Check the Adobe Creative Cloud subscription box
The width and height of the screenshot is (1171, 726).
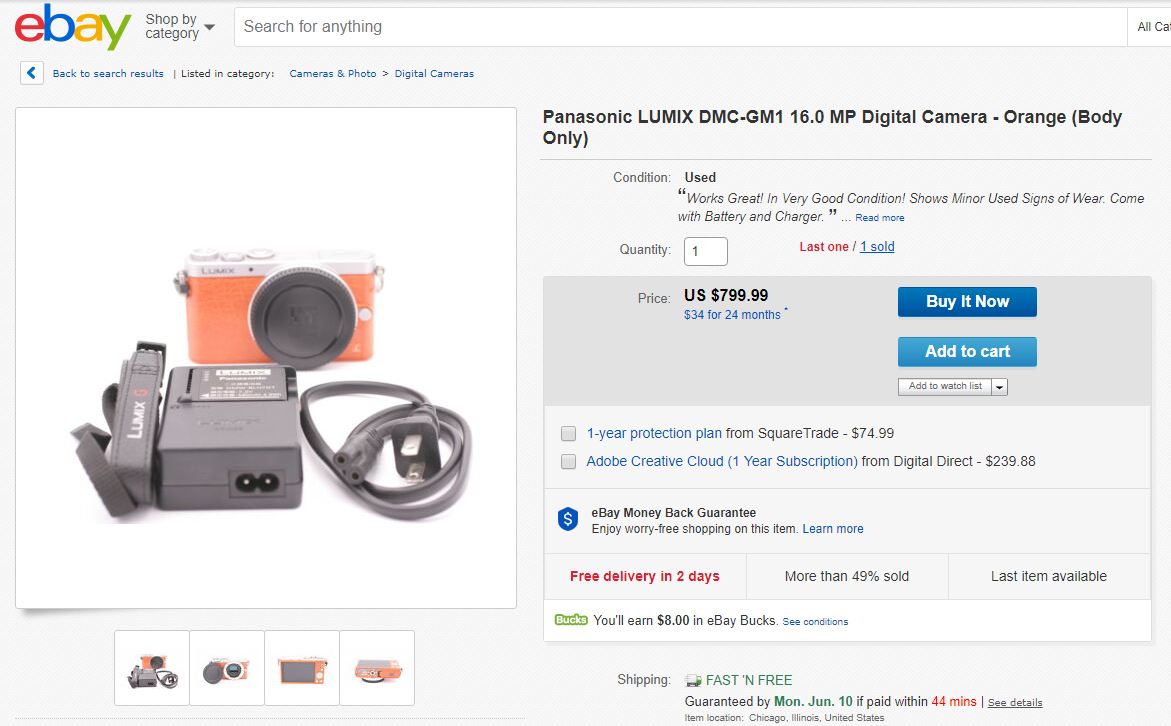[569, 461]
